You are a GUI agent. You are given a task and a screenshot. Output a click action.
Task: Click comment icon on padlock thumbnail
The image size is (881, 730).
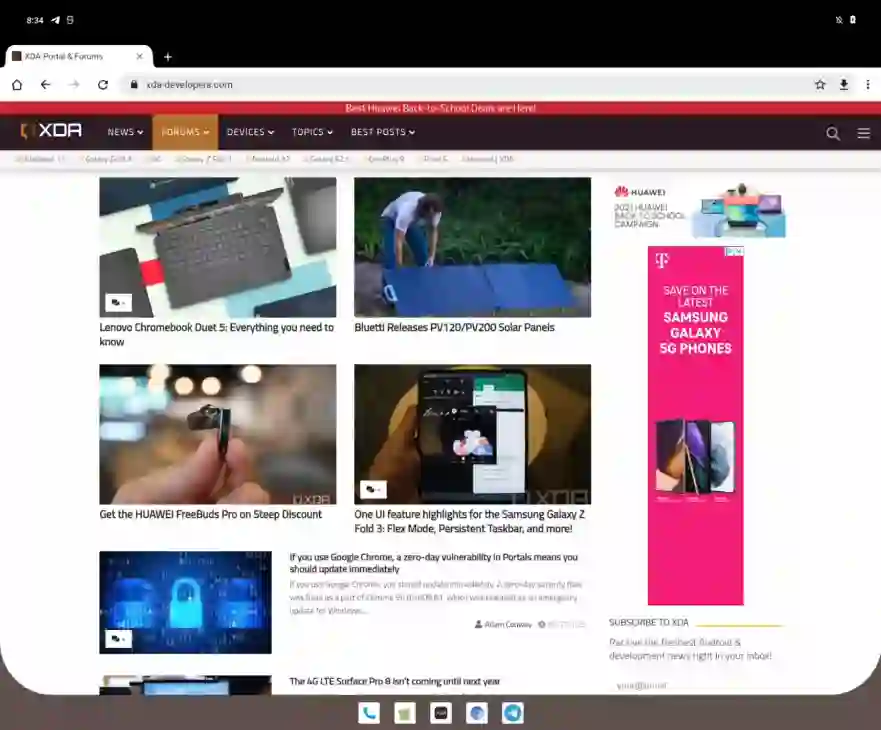(118, 639)
